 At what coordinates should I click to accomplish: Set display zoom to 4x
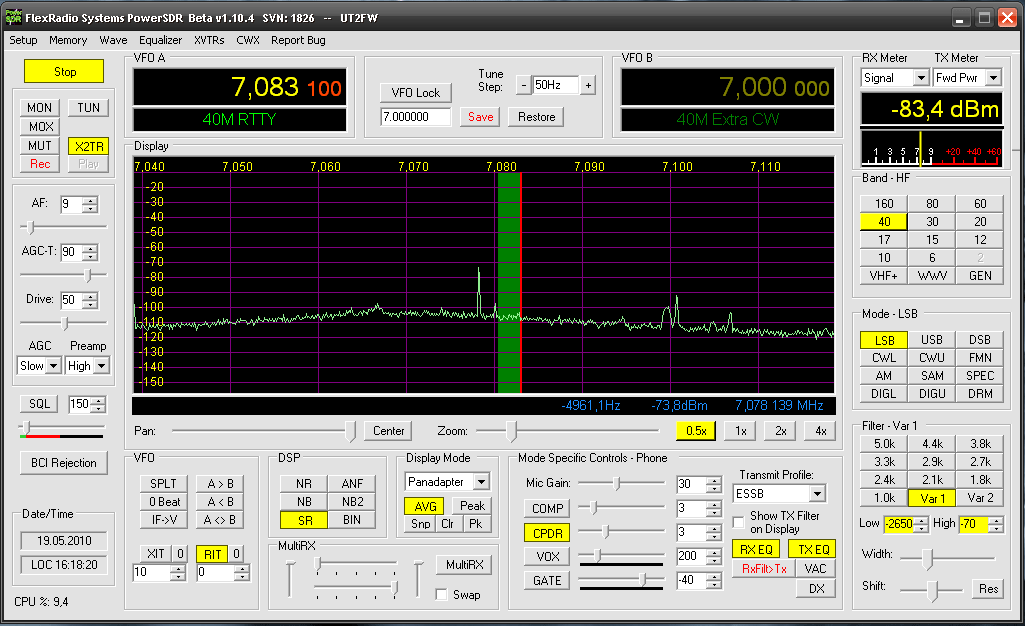tap(820, 431)
